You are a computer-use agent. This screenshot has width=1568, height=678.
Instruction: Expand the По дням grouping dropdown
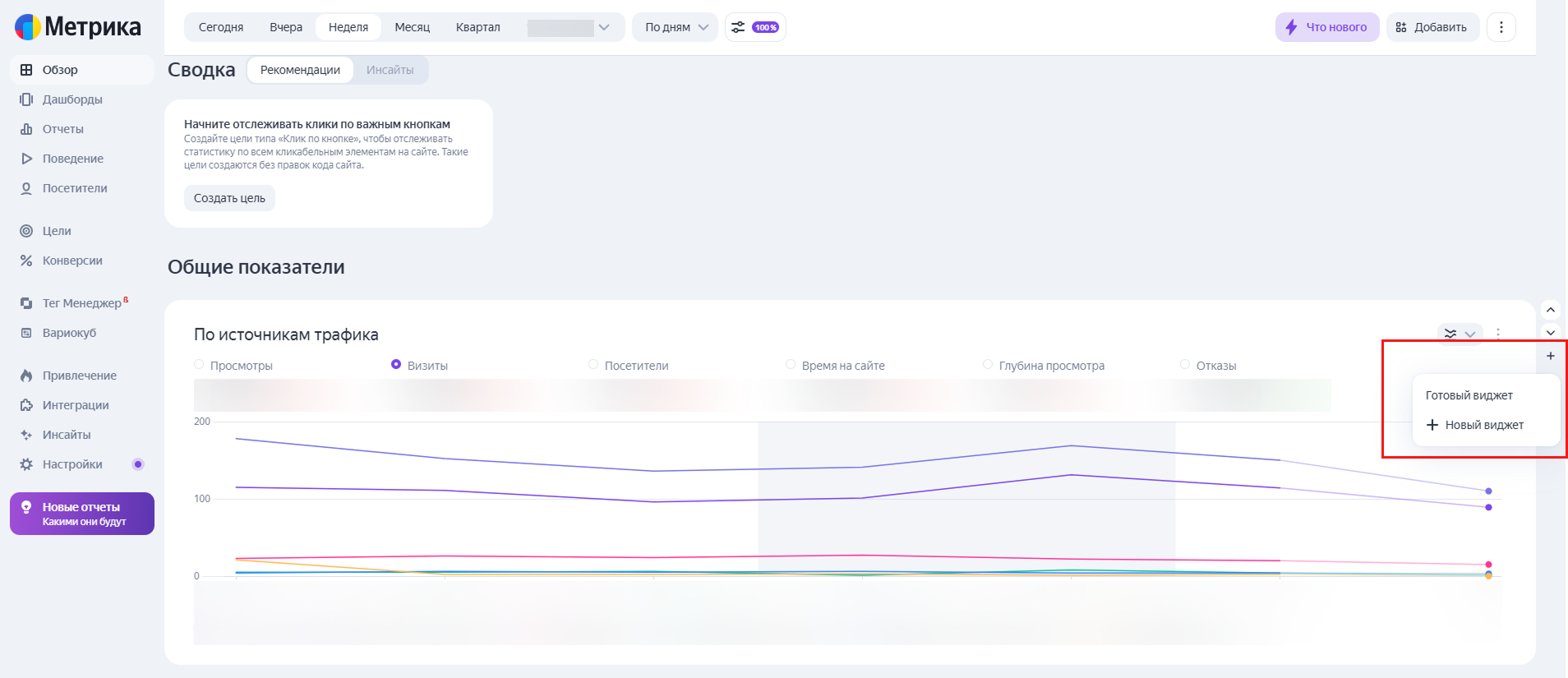click(676, 27)
